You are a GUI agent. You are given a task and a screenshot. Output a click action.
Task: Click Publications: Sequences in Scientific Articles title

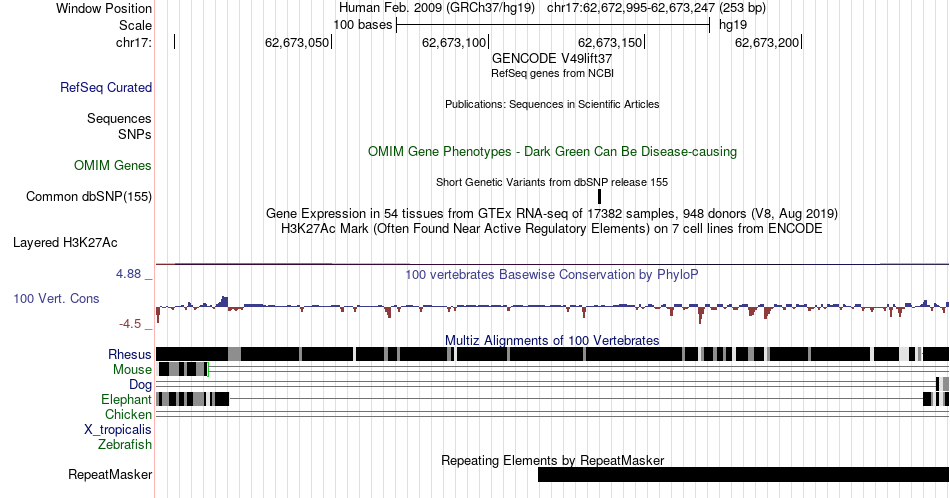pyautogui.click(x=552, y=104)
